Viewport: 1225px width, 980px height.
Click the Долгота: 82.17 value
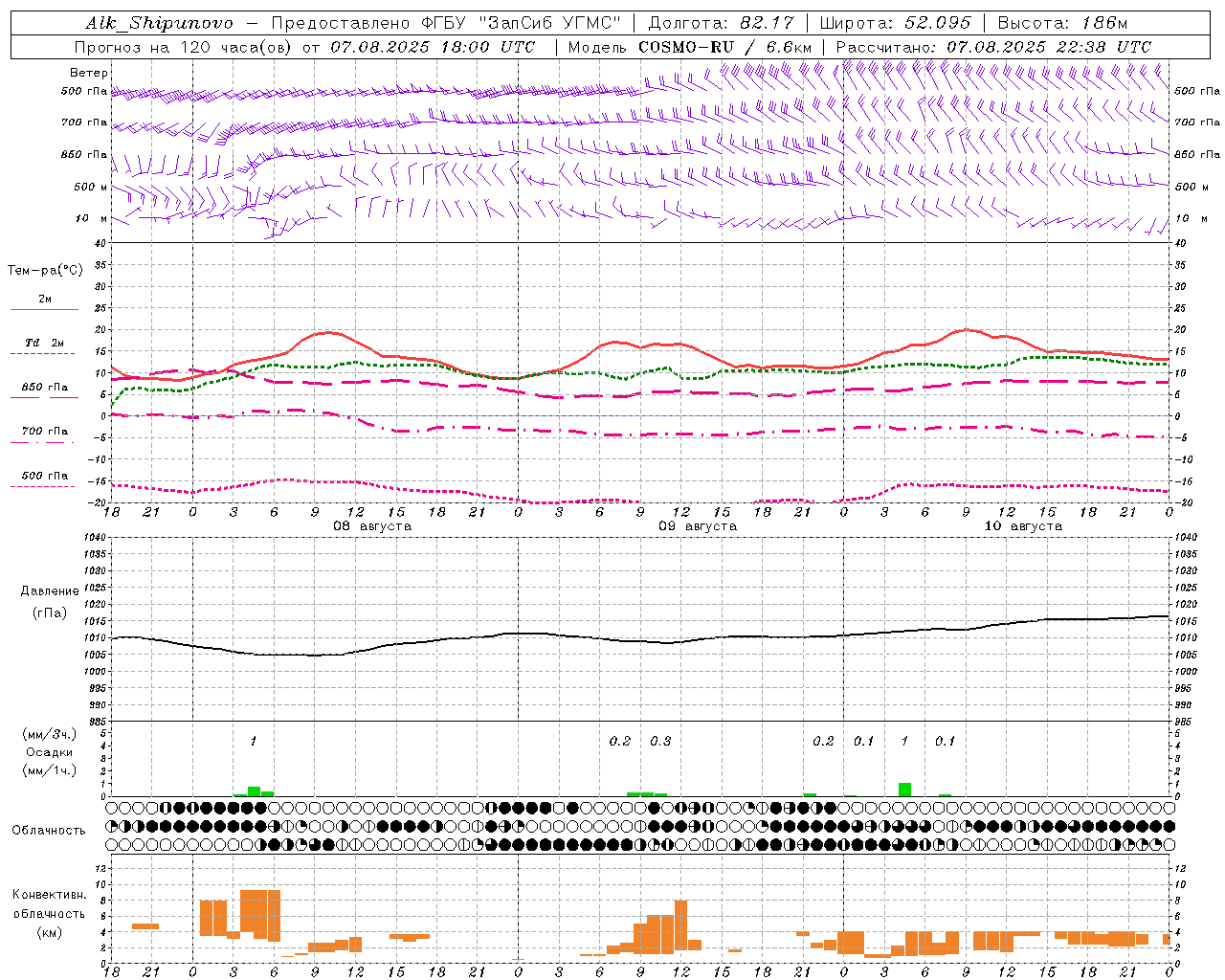[x=722, y=23]
